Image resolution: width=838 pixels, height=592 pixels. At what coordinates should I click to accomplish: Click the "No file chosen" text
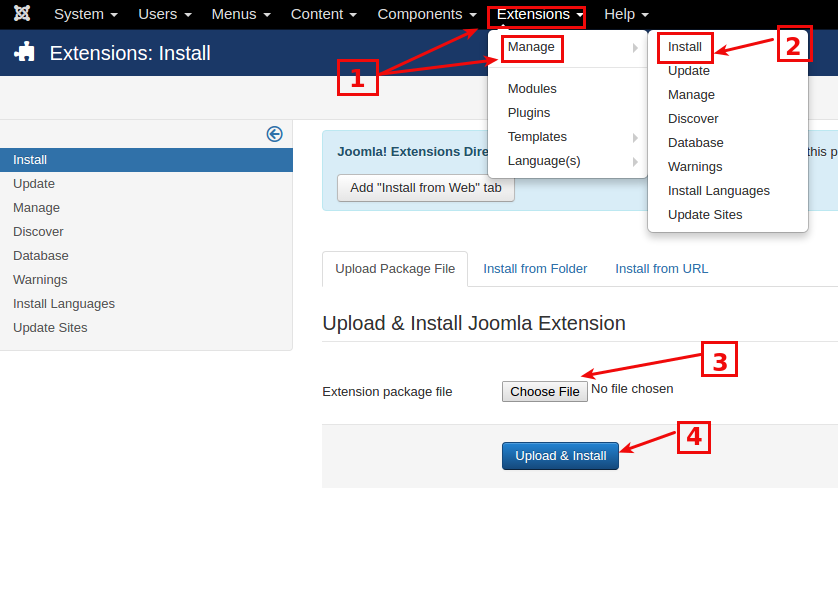pos(632,389)
